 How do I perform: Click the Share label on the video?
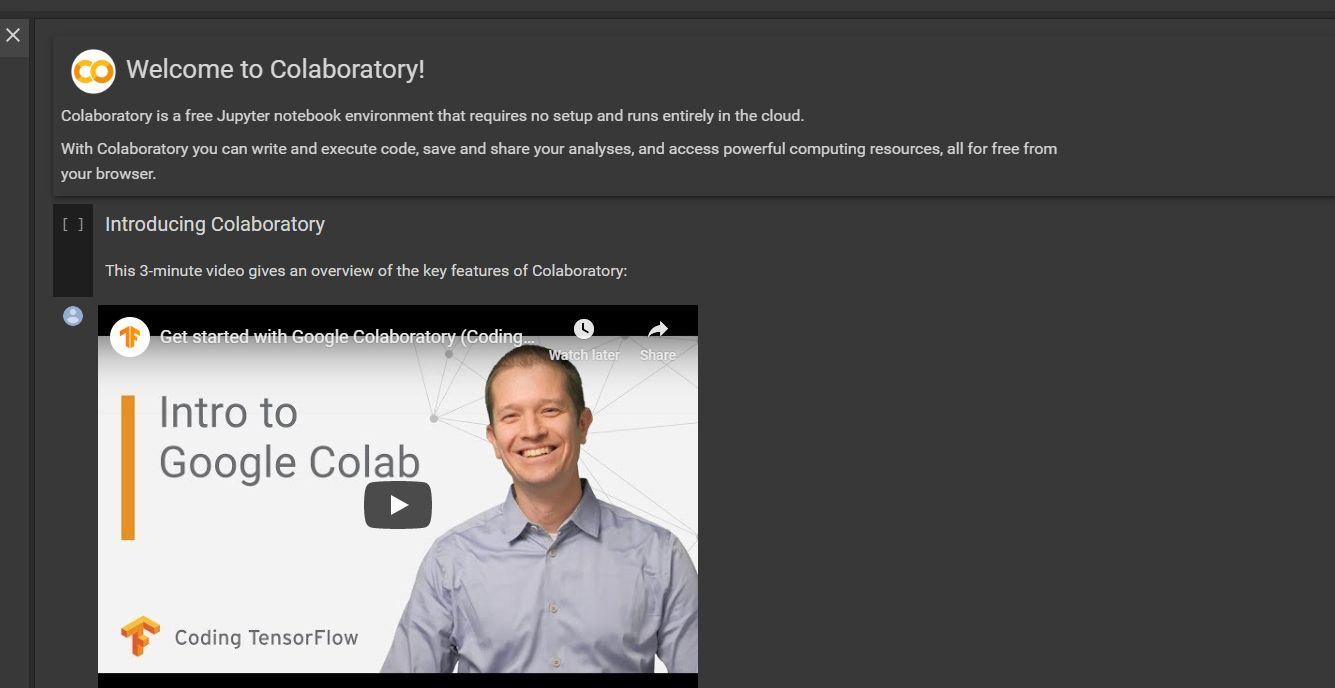657,354
